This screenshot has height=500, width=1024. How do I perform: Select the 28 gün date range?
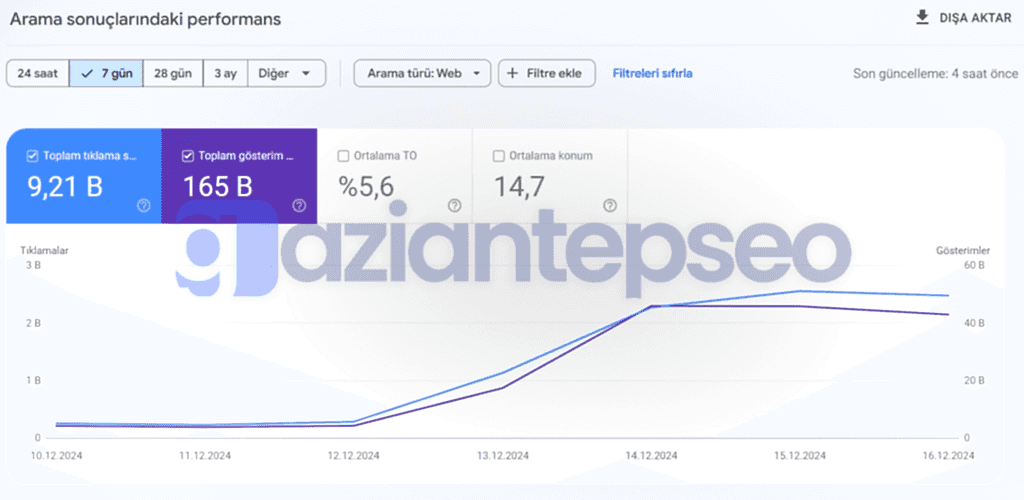172,73
